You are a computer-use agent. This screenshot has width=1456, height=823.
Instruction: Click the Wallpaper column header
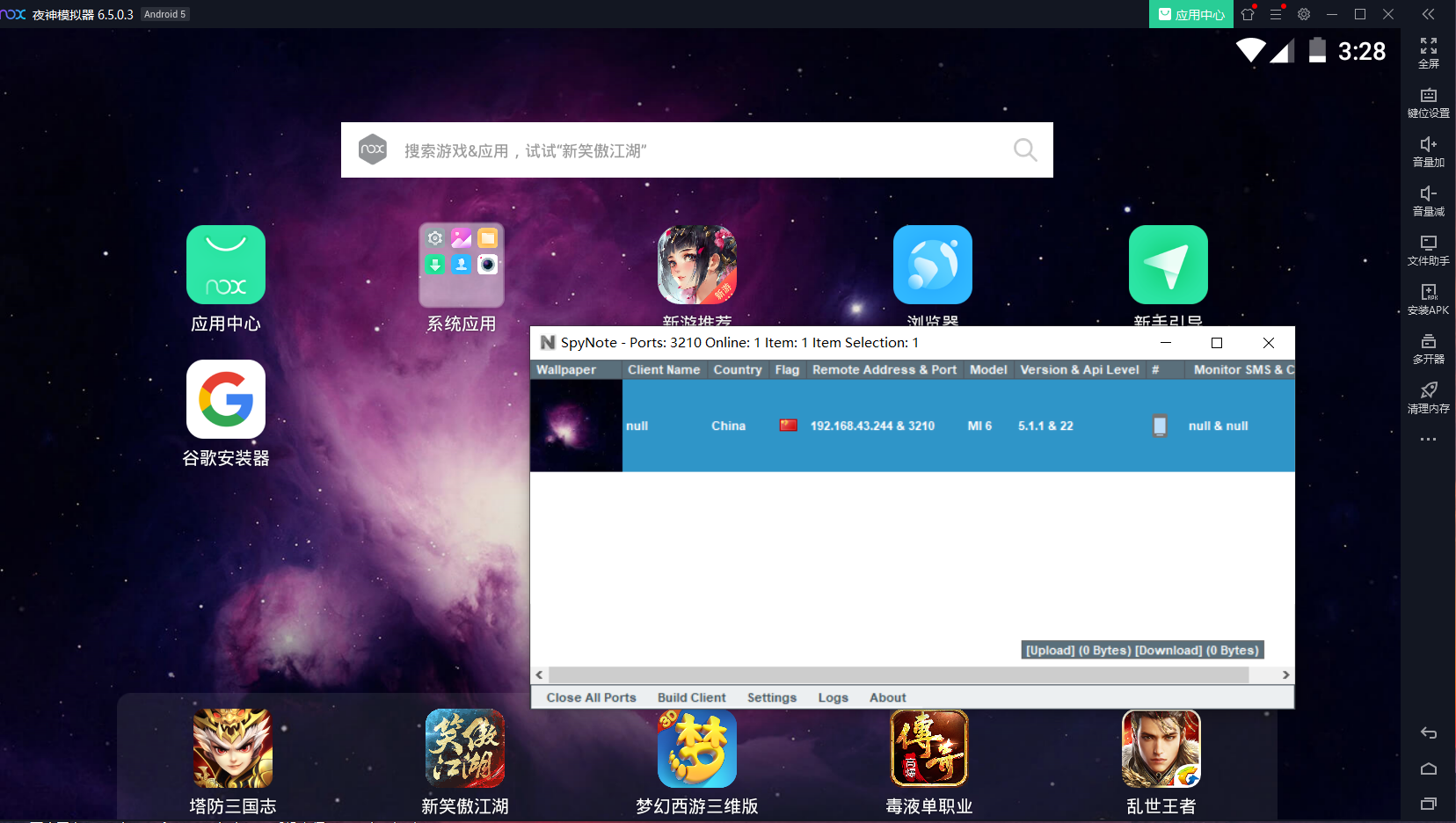[576, 370]
